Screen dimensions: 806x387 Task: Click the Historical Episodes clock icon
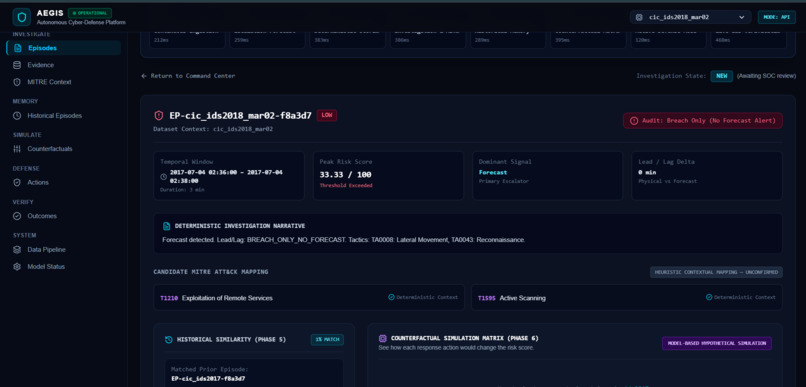coord(17,116)
